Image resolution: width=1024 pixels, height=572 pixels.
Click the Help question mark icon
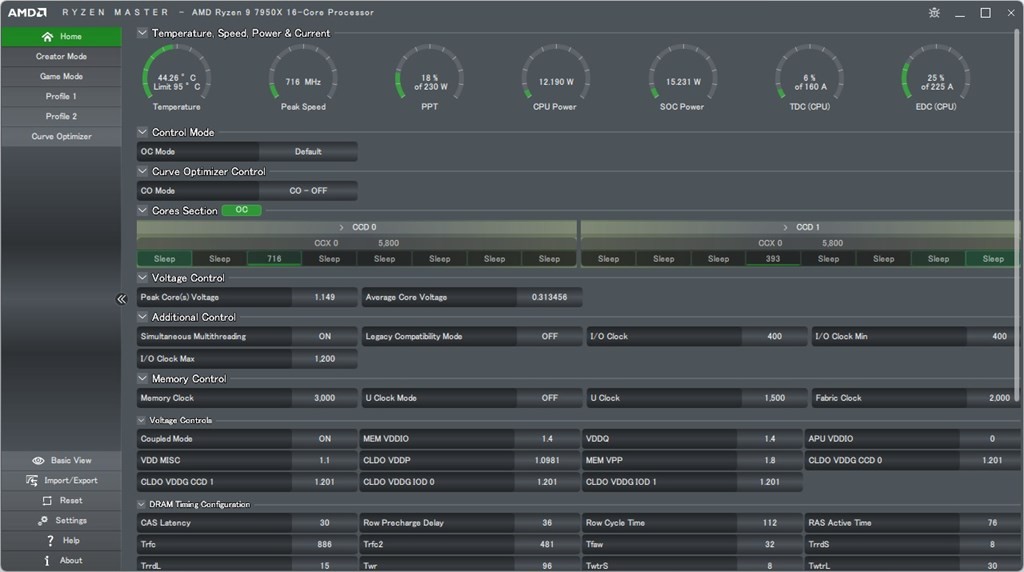pyautogui.click(x=50, y=541)
